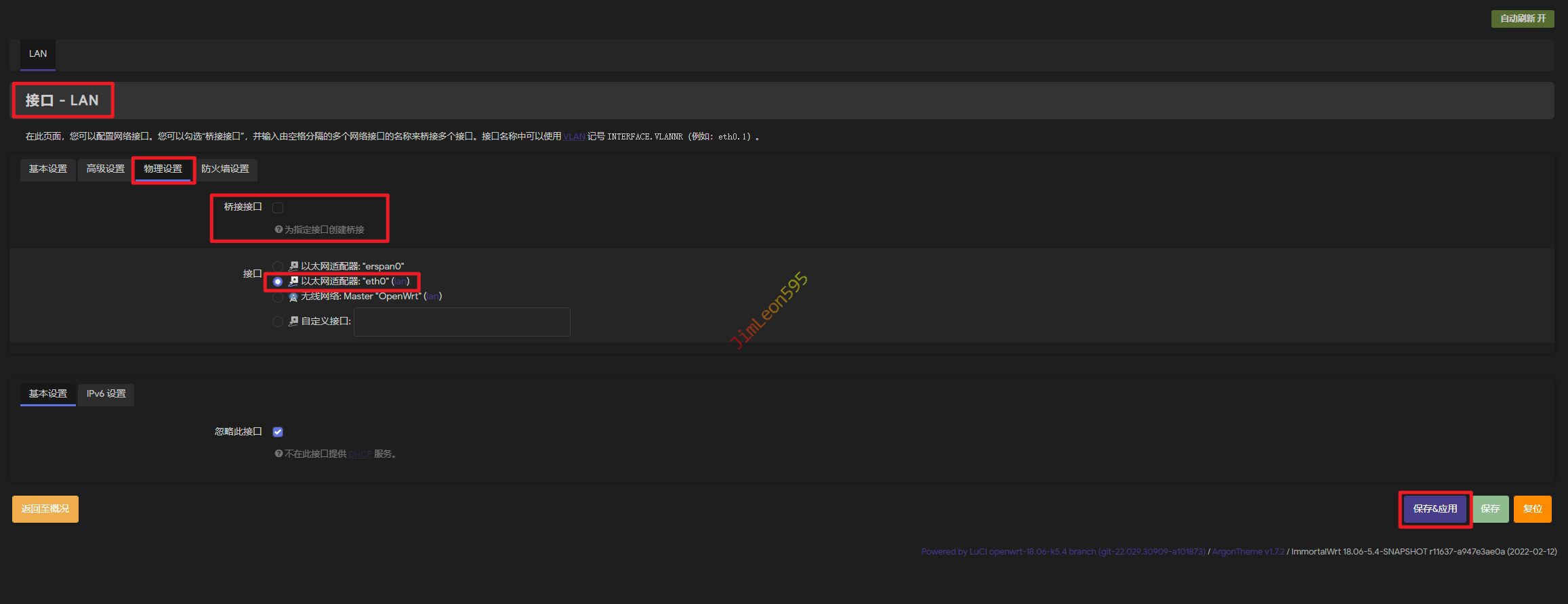
Task: Open the IPv6 设置 tab
Action: (x=106, y=394)
